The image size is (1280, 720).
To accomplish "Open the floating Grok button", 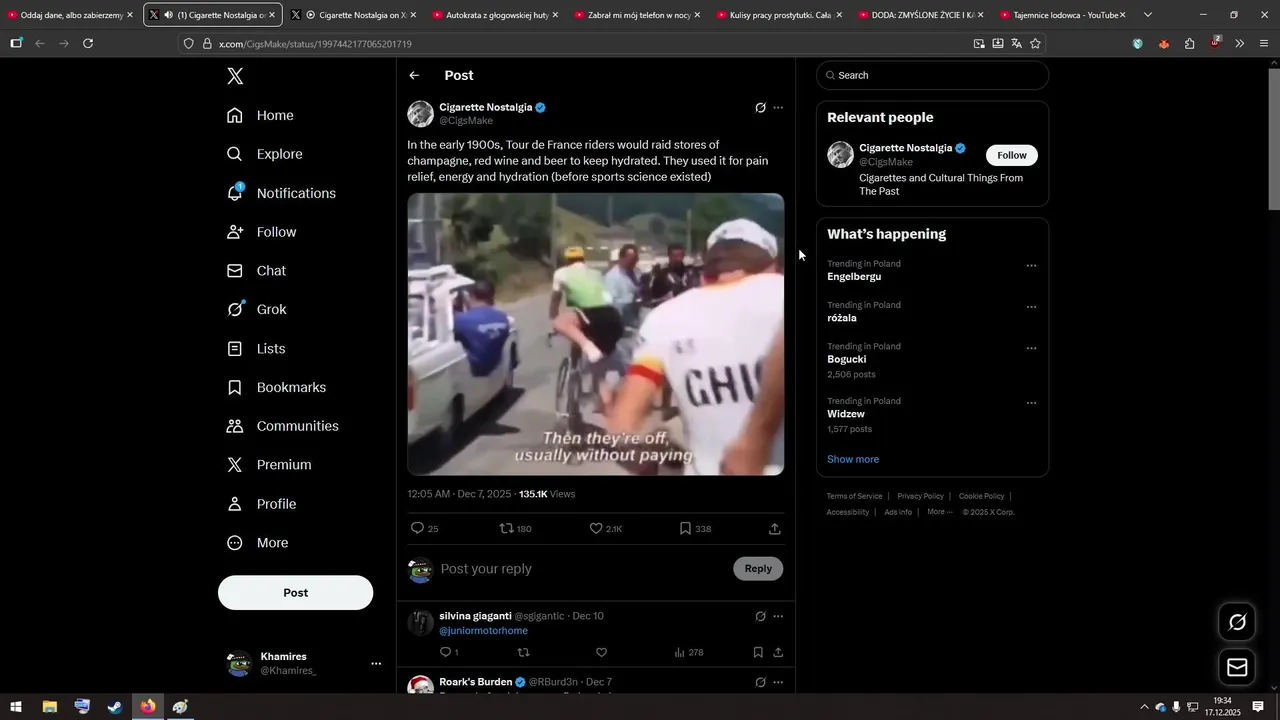I will tap(1237, 622).
